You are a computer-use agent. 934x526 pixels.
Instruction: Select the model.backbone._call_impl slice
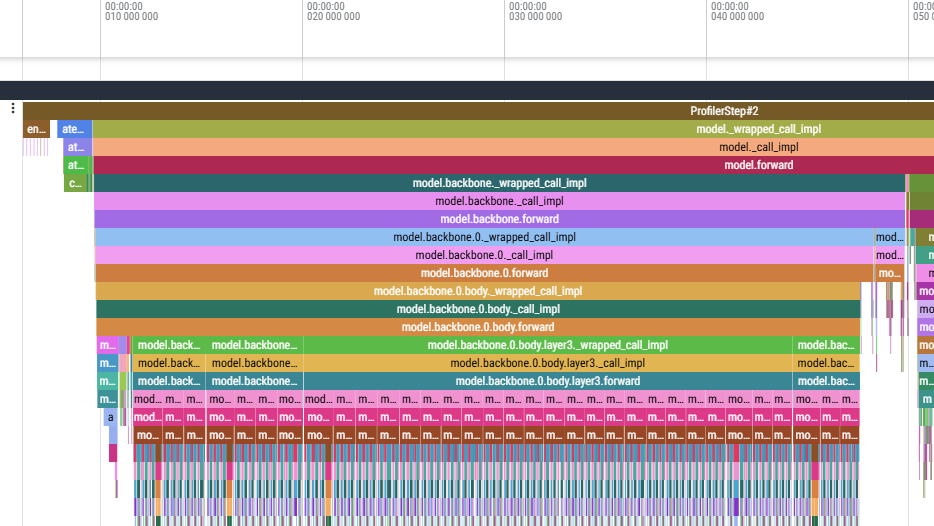[x=499, y=201]
